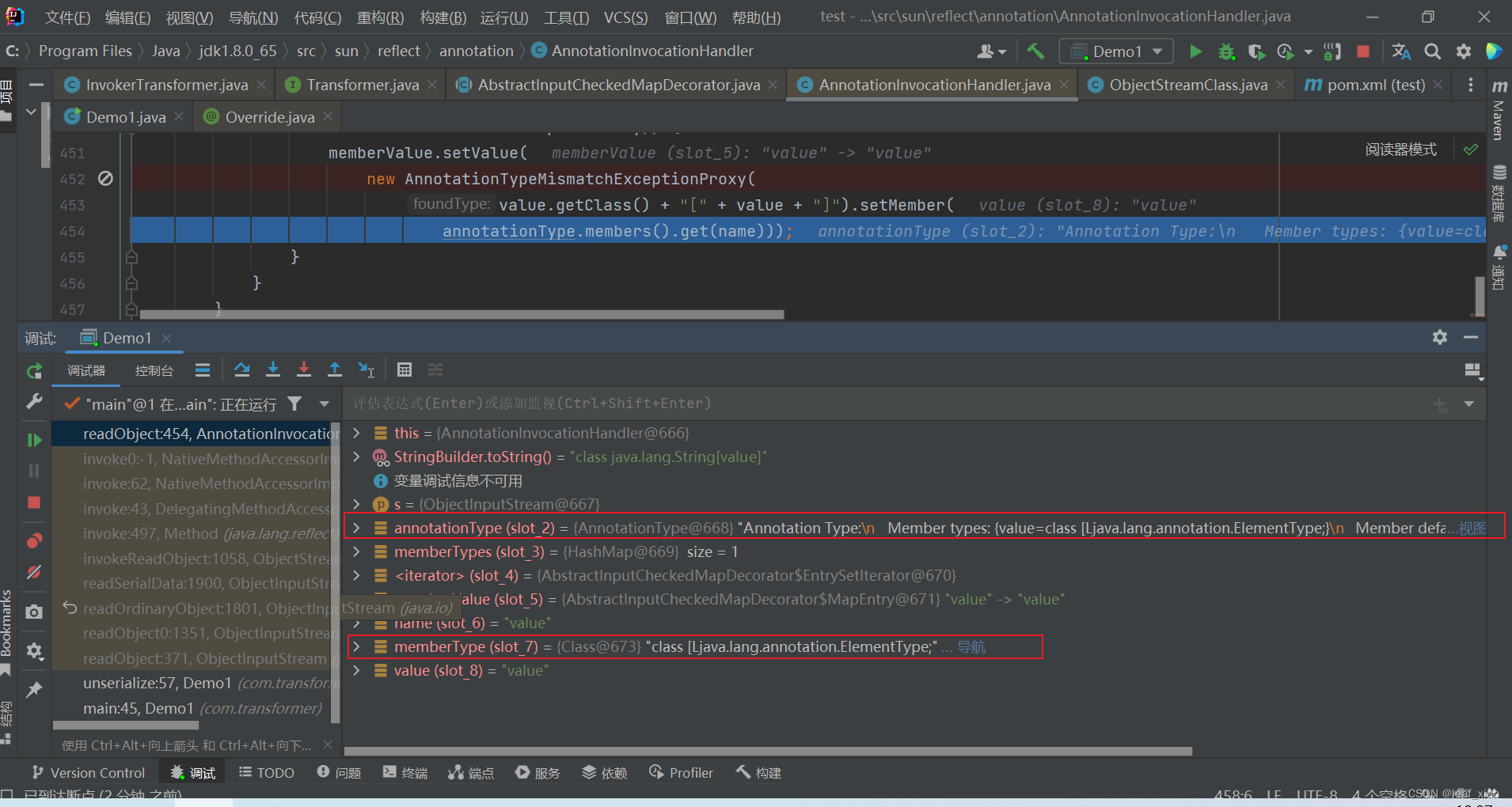The width and height of the screenshot is (1512, 807).
Task: Build project with the hammer icon
Action: (x=1035, y=51)
